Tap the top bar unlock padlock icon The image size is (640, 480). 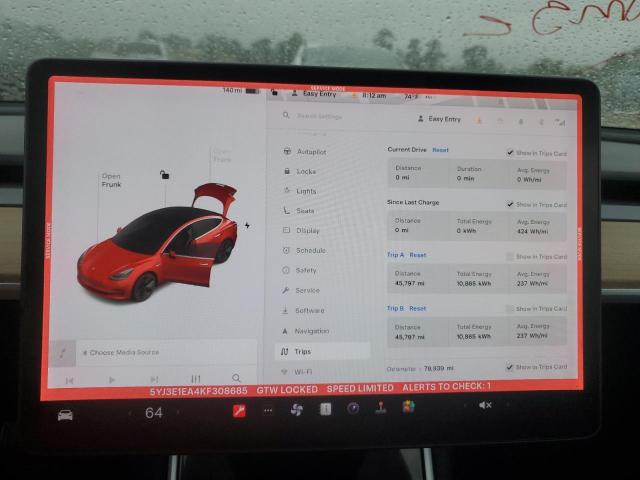coord(274,92)
